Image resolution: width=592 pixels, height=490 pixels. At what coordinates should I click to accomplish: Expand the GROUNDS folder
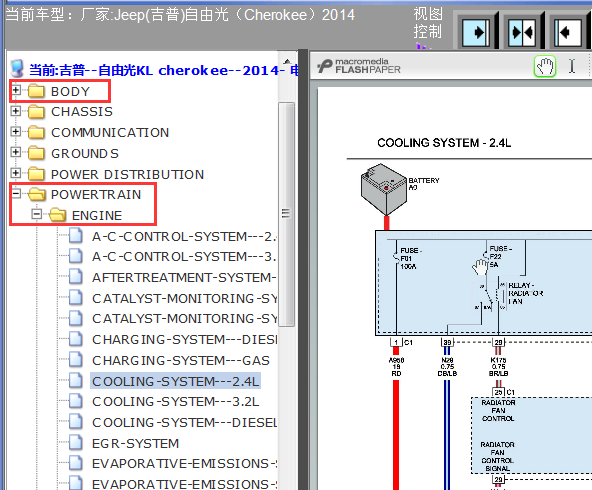15,152
